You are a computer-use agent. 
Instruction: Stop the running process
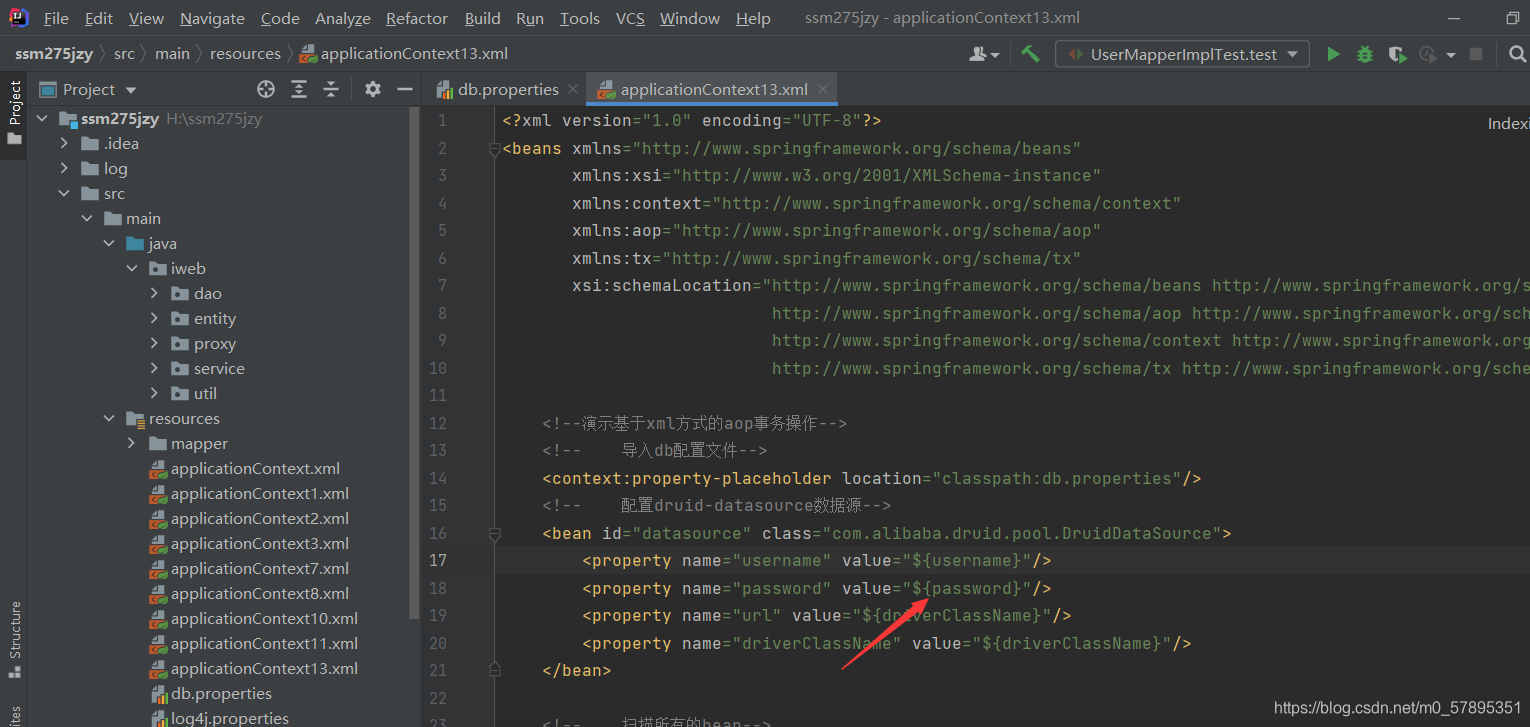click(1478, 54)
